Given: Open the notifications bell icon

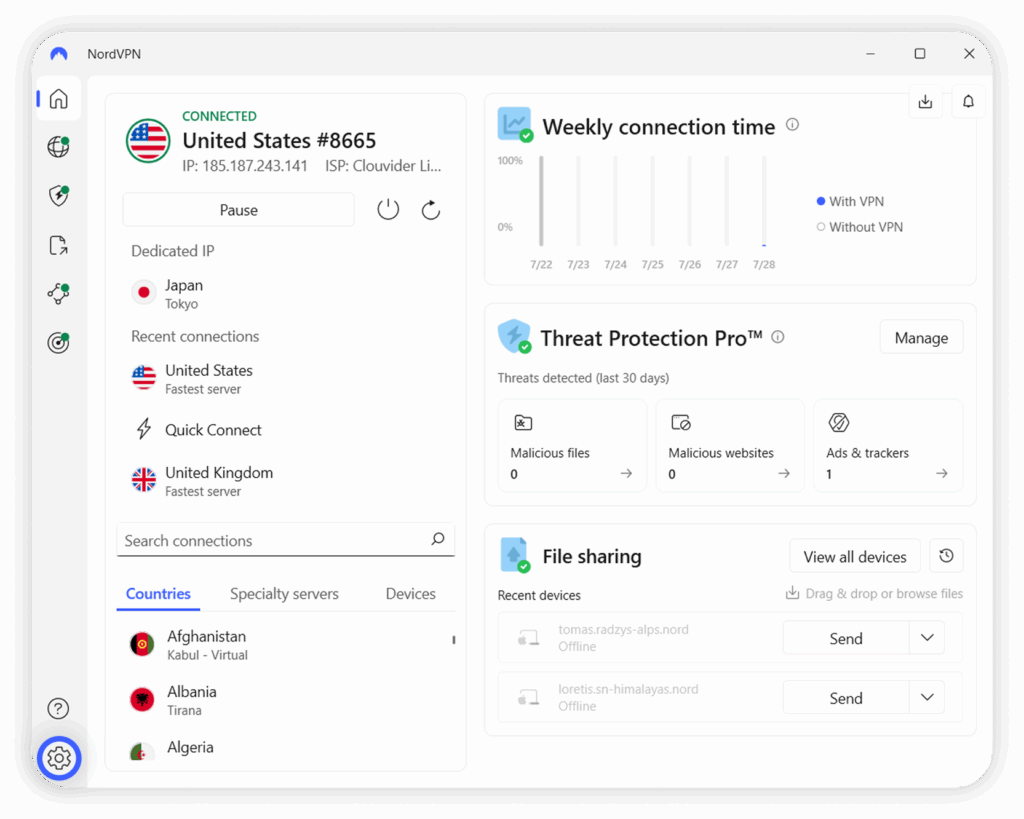Looking at the screenshot, I should point(968,101).
